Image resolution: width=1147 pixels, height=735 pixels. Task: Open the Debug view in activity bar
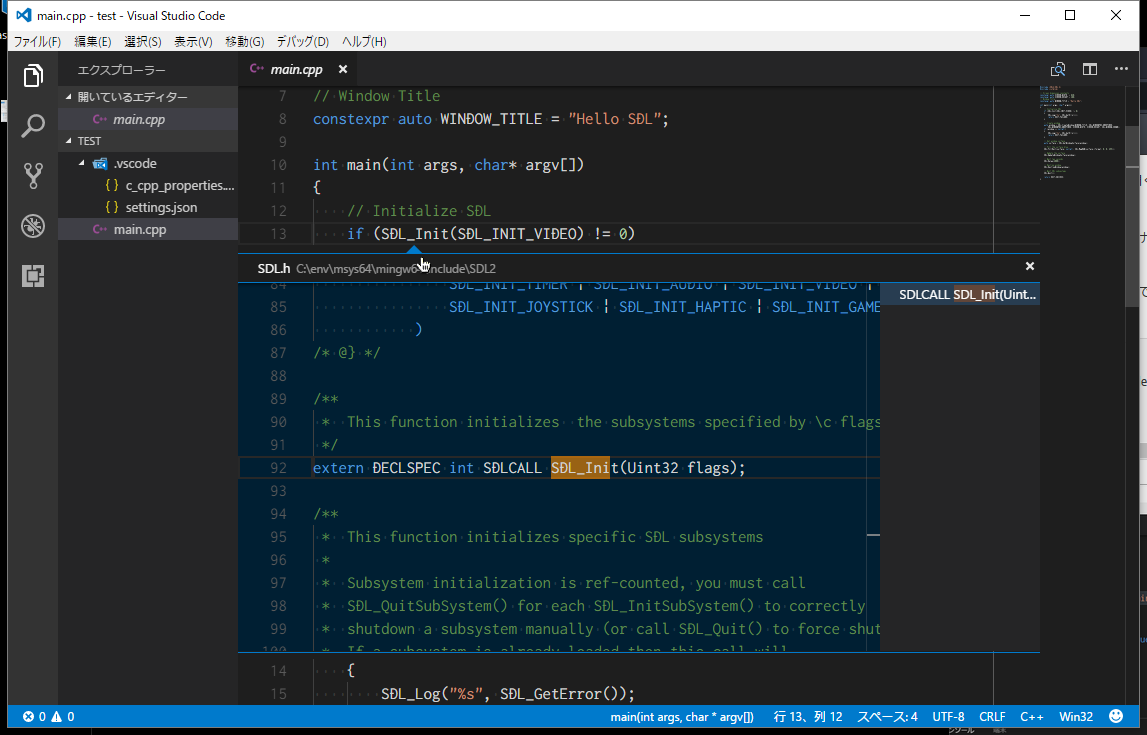coord(33,226)
